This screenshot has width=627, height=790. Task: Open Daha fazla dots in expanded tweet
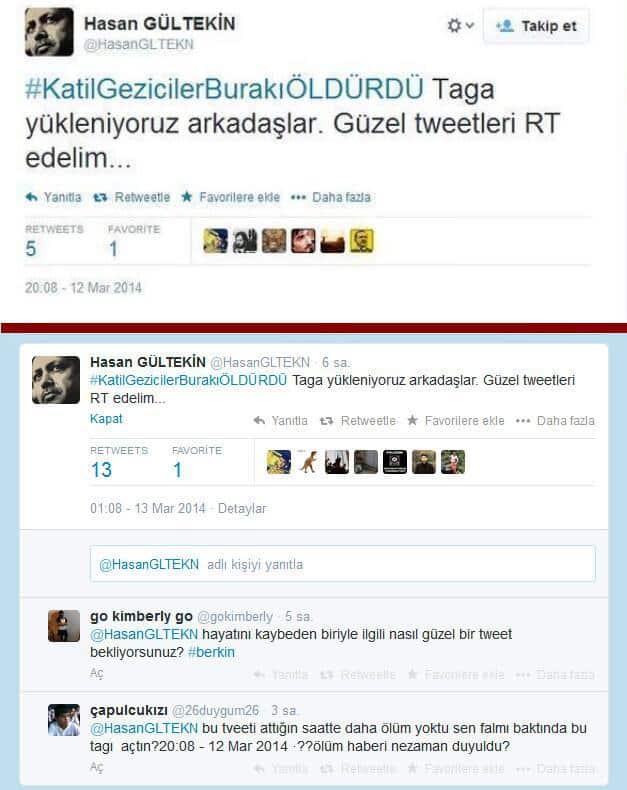(555, 421)
